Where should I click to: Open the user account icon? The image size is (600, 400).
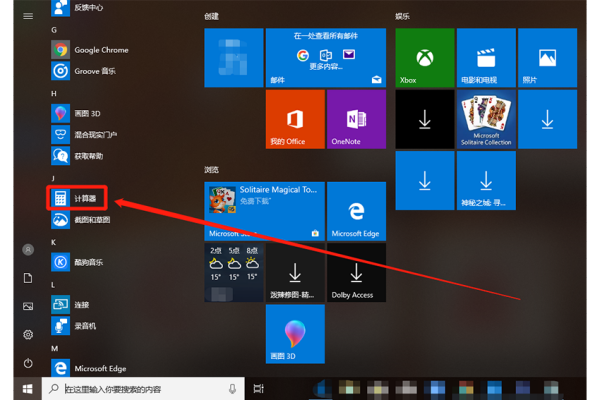(x=28, y=250)
